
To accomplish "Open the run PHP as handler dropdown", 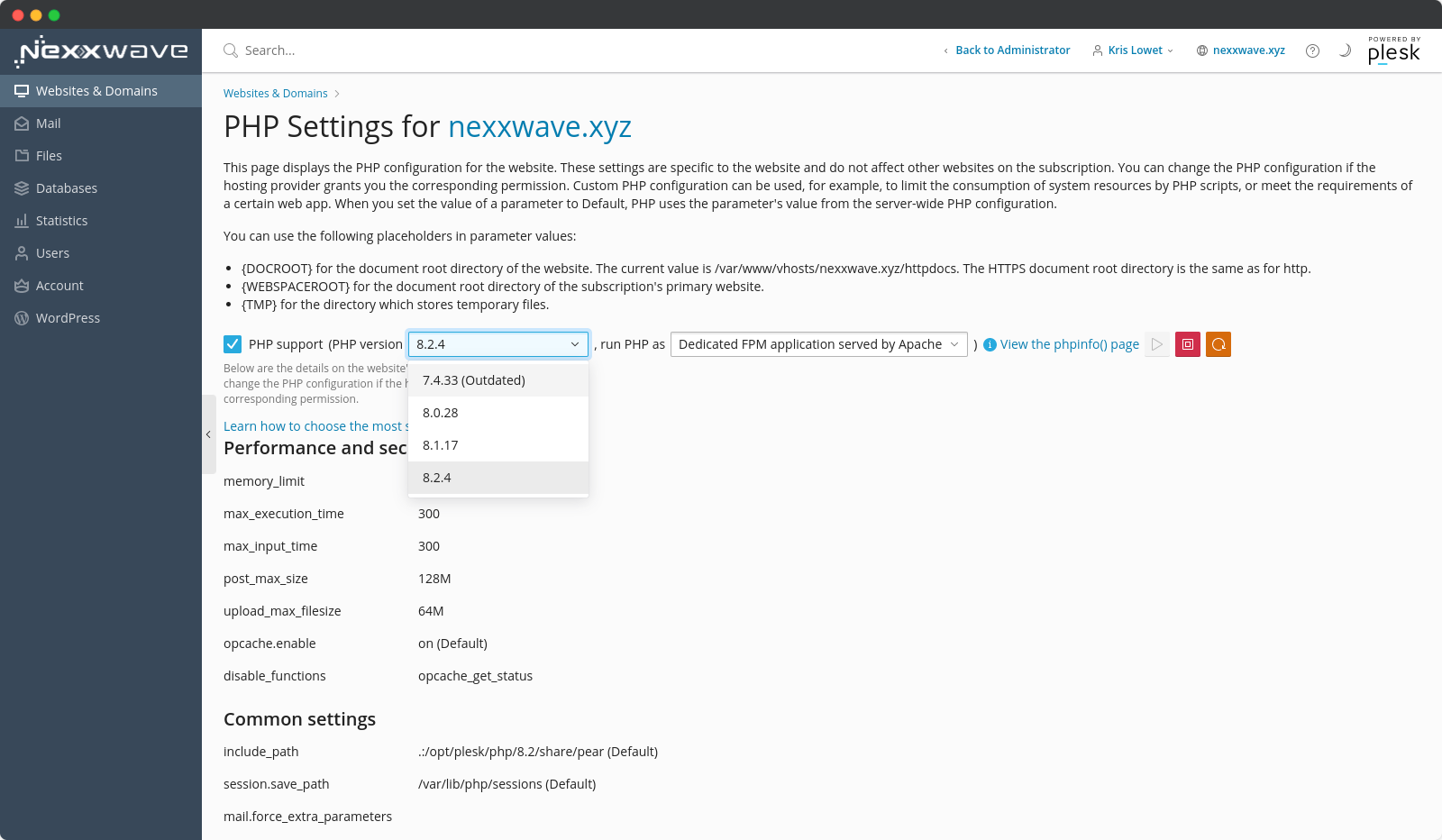I will pos(819,344).
